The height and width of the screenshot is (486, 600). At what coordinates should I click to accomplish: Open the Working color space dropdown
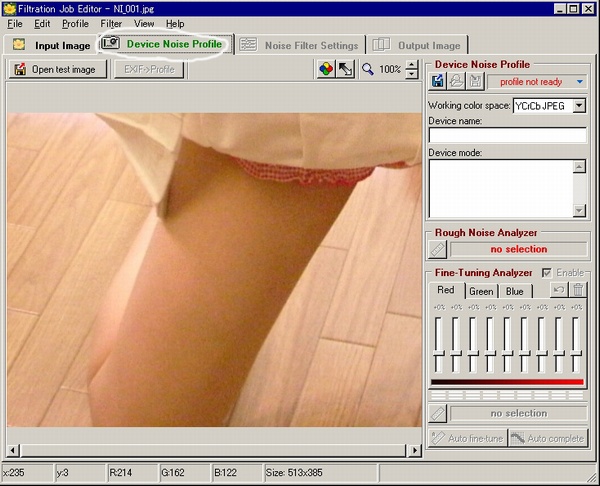click(579, 106)
